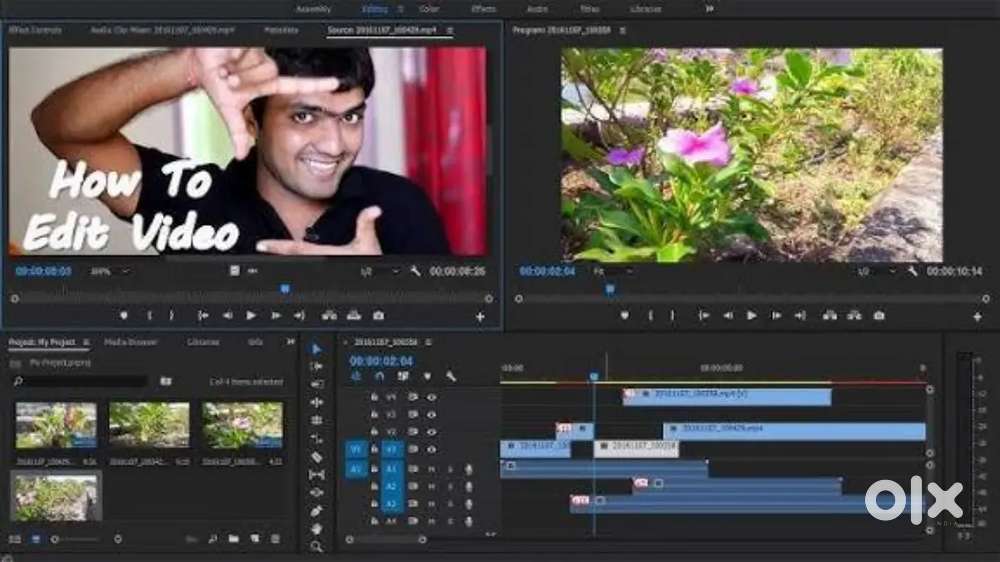Select the Razor tool in tools panel

tap(317, 456)
